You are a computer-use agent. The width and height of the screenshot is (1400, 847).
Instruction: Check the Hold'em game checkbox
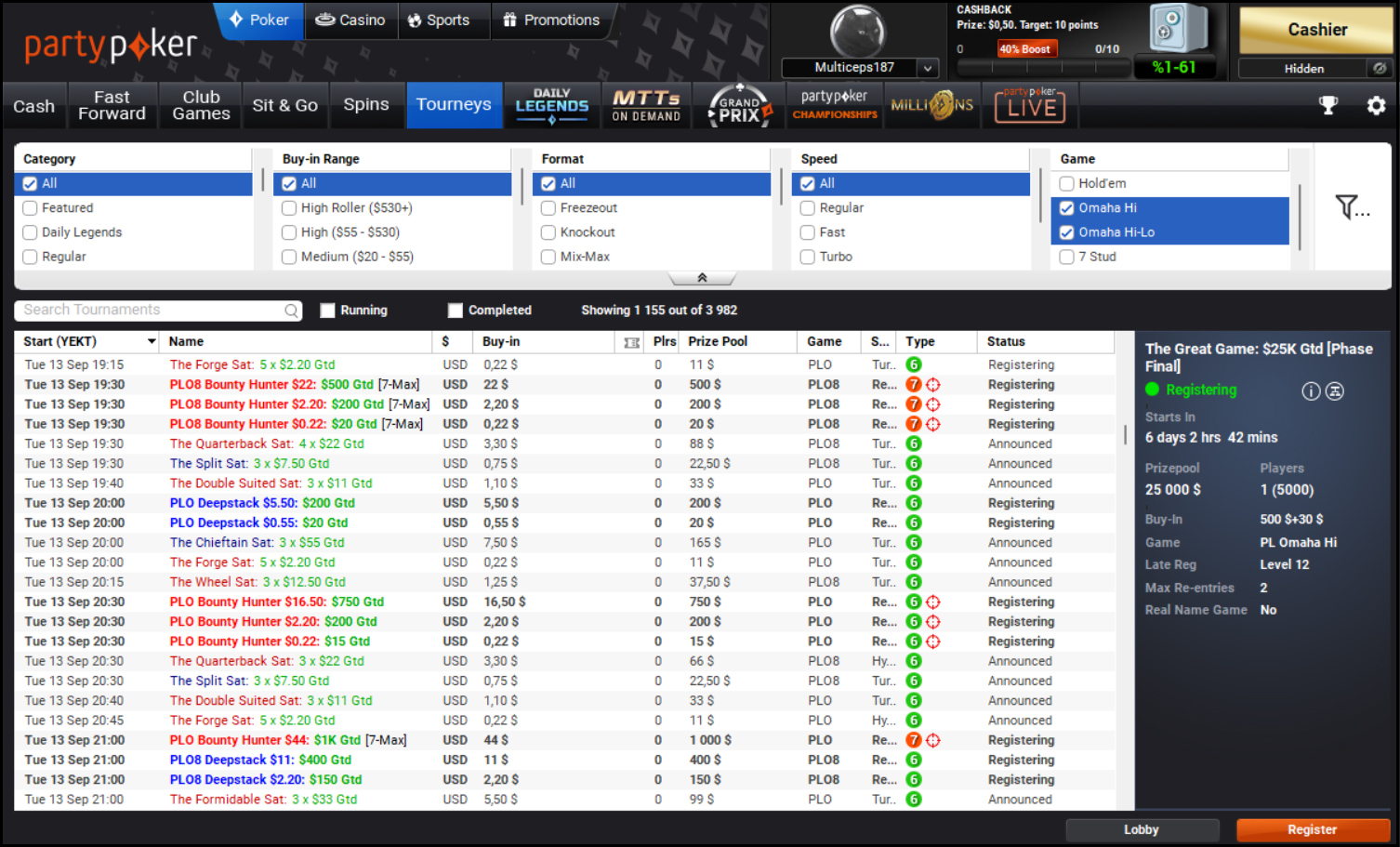[x=1067, y=184]
